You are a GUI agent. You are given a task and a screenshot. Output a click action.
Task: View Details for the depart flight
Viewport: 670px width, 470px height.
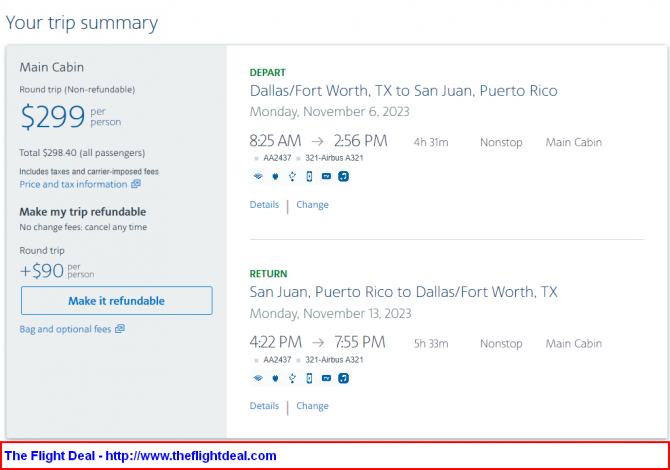tap(264, 205)
